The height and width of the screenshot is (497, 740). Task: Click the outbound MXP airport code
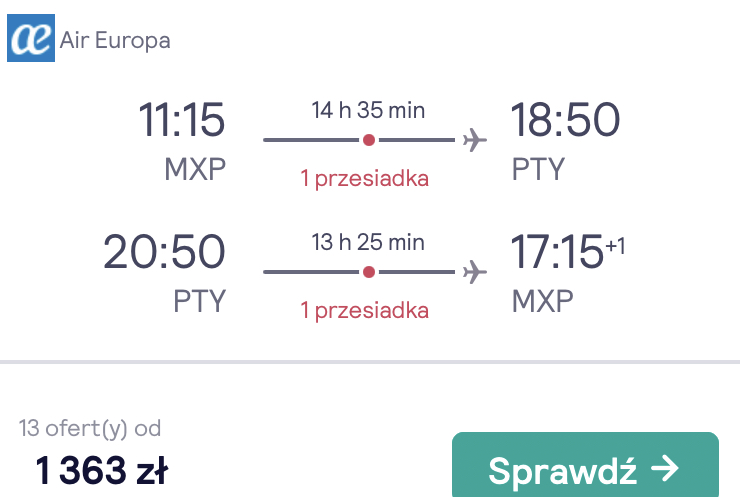pos(195,169)
